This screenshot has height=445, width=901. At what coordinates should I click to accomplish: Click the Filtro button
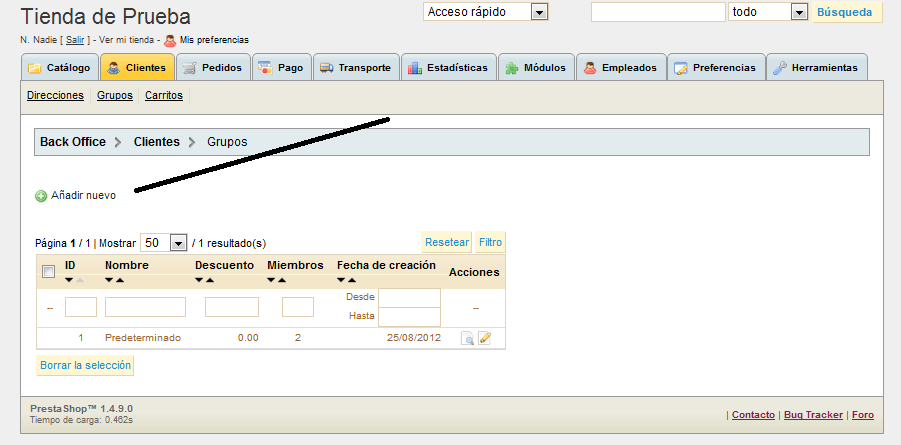491,243
